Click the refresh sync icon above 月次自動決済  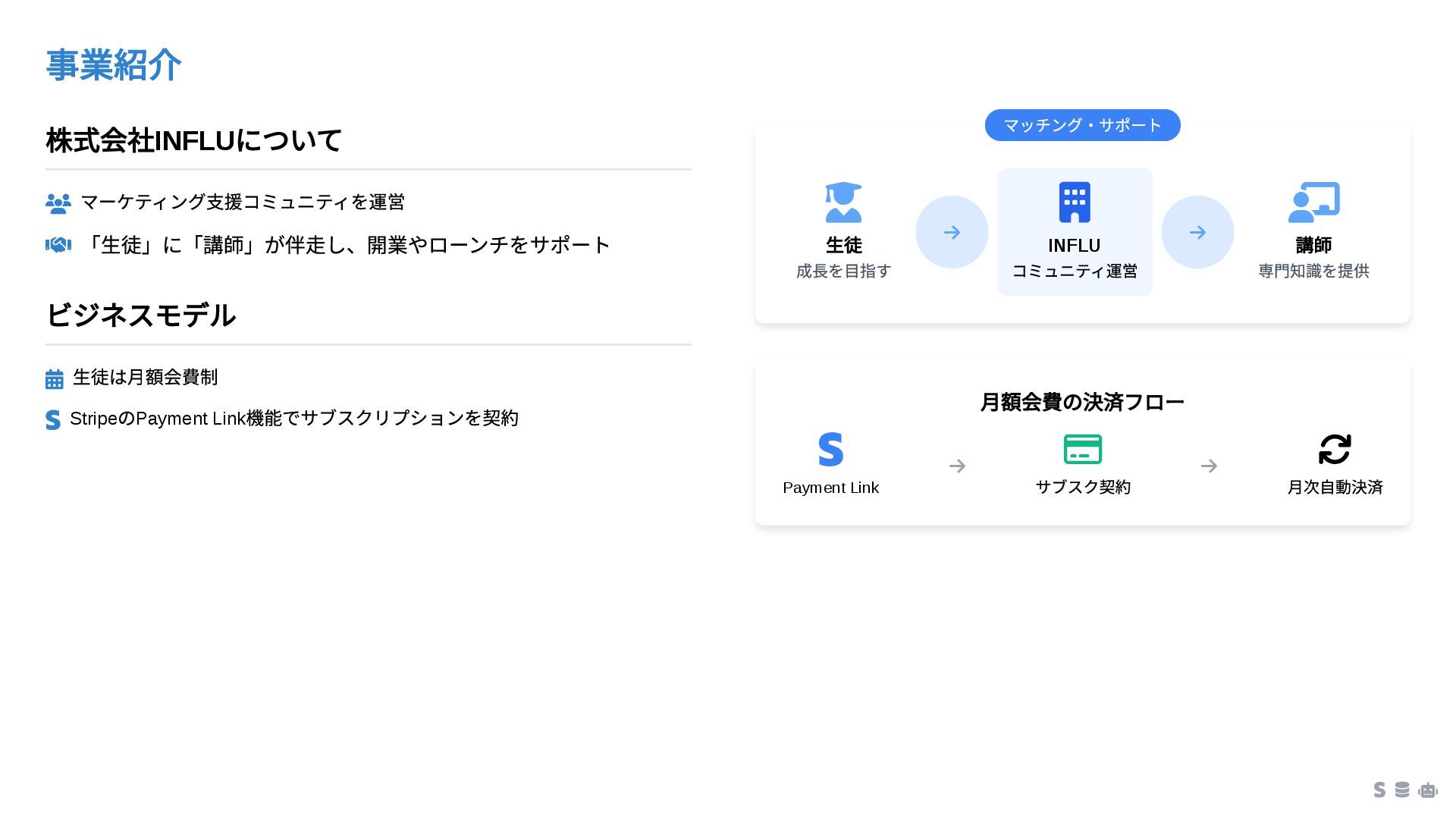(1335, 449)
